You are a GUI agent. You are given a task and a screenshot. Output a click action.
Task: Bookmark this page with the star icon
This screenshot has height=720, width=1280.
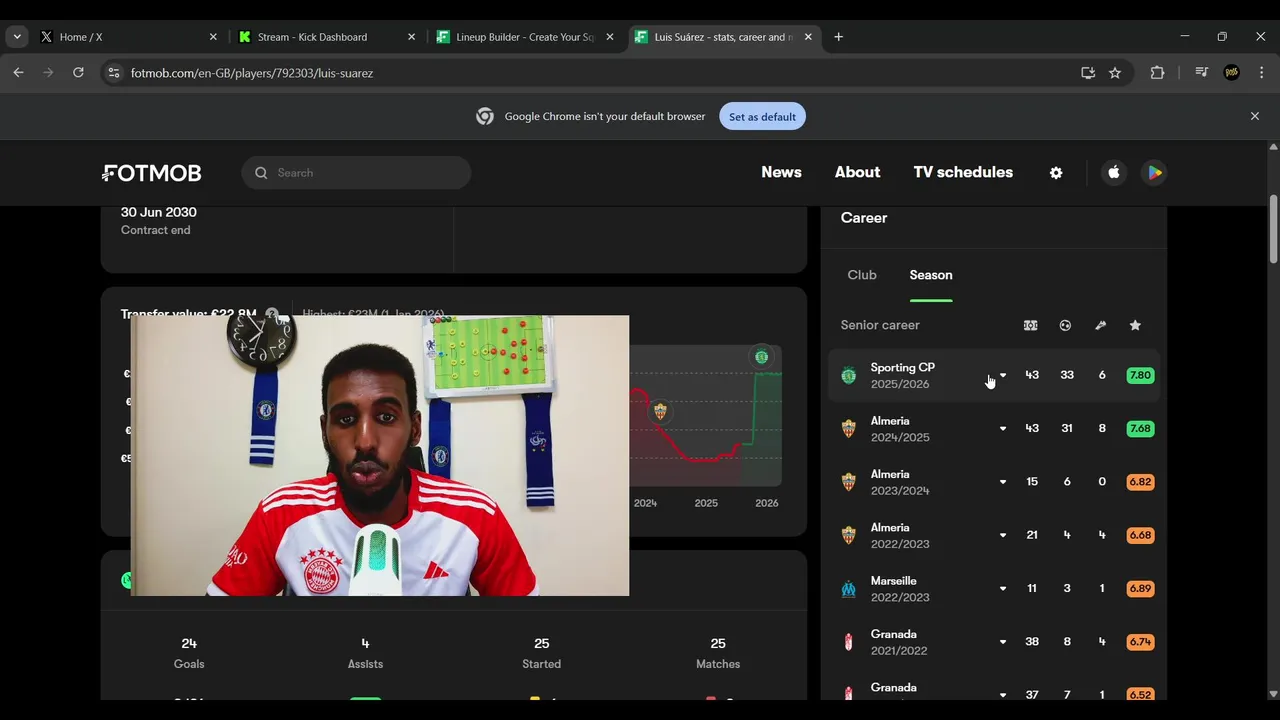point(1115,73)
